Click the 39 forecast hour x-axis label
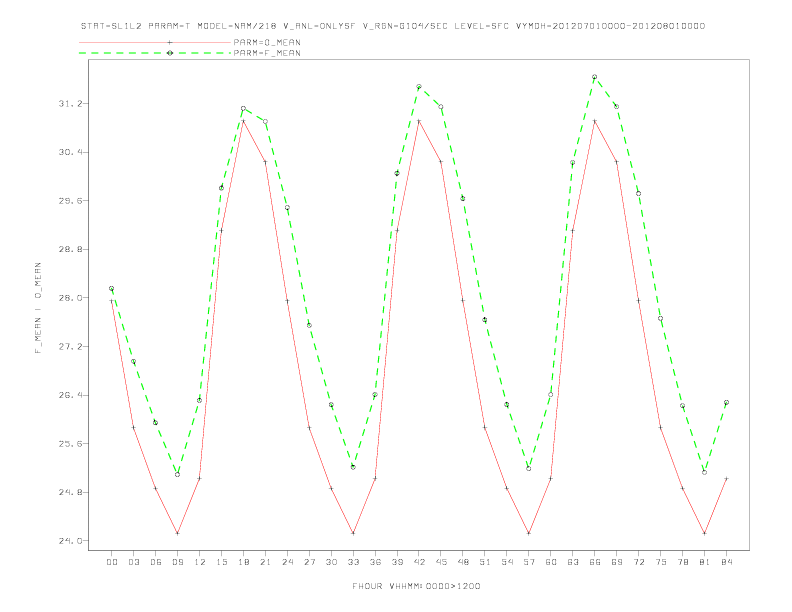Screen dimensions: 792x612 pyautogui.click(x=397, y=562)
